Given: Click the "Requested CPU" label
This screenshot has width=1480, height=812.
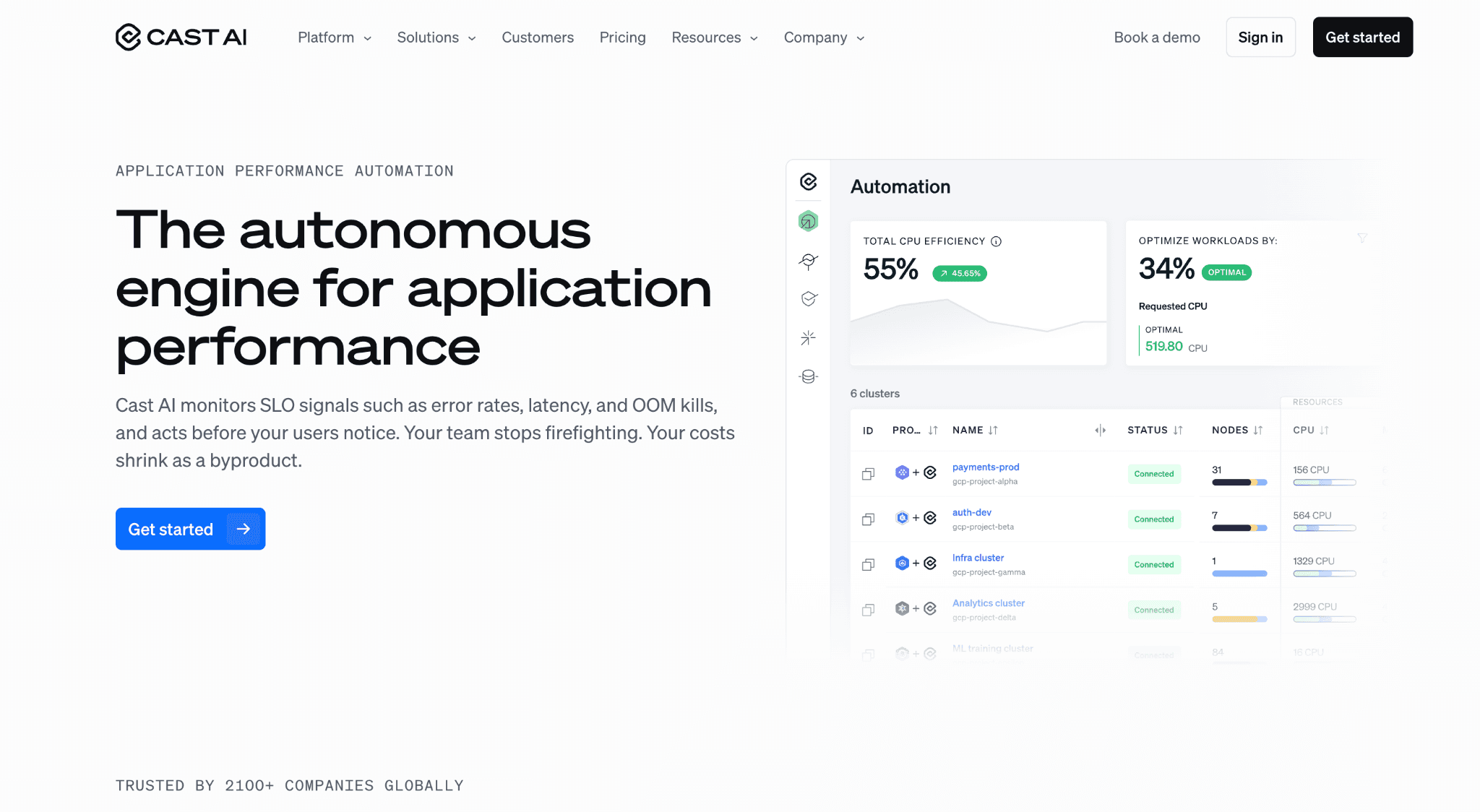Looking at the screenshot, I should click(1173, 306).
